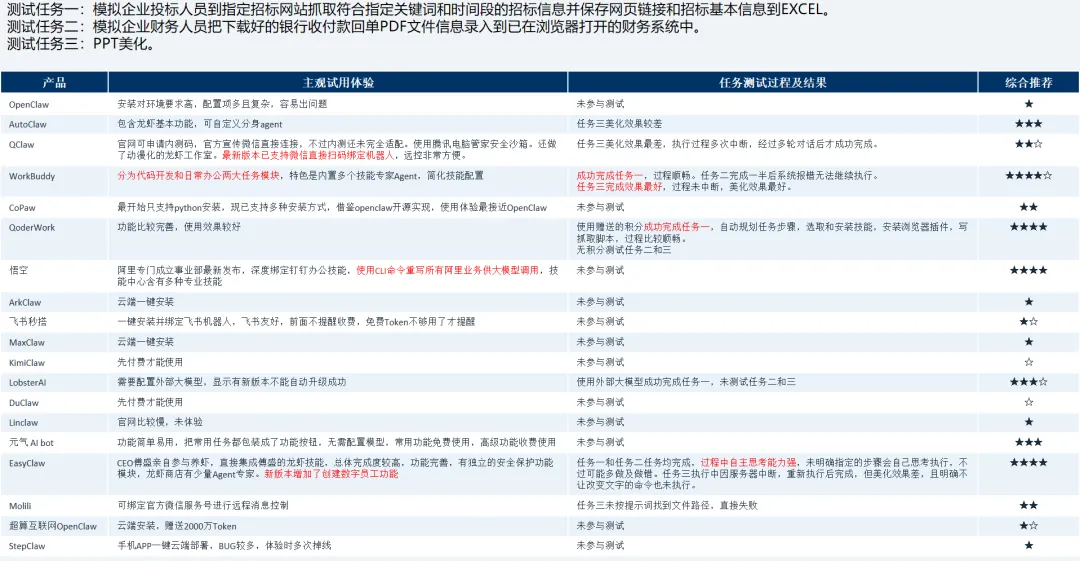Select the 'StepClaw' product cell

tap(27, 547)
